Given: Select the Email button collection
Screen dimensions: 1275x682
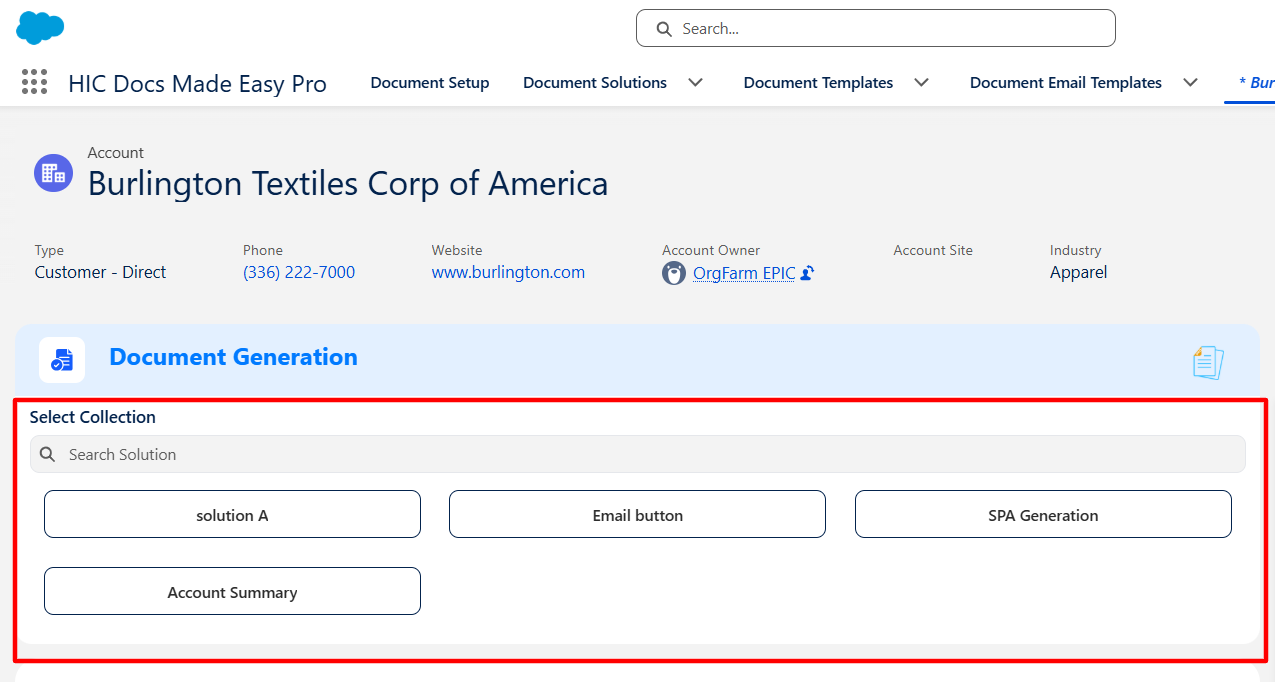Looking at the screenshot, I should coord(637,514).
